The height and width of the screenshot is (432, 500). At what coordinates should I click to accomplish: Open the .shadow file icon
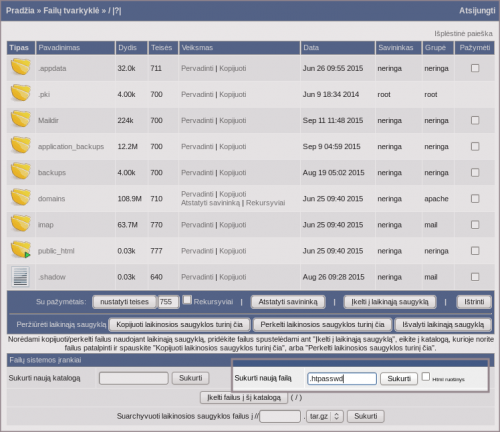[x=20, y=276]
